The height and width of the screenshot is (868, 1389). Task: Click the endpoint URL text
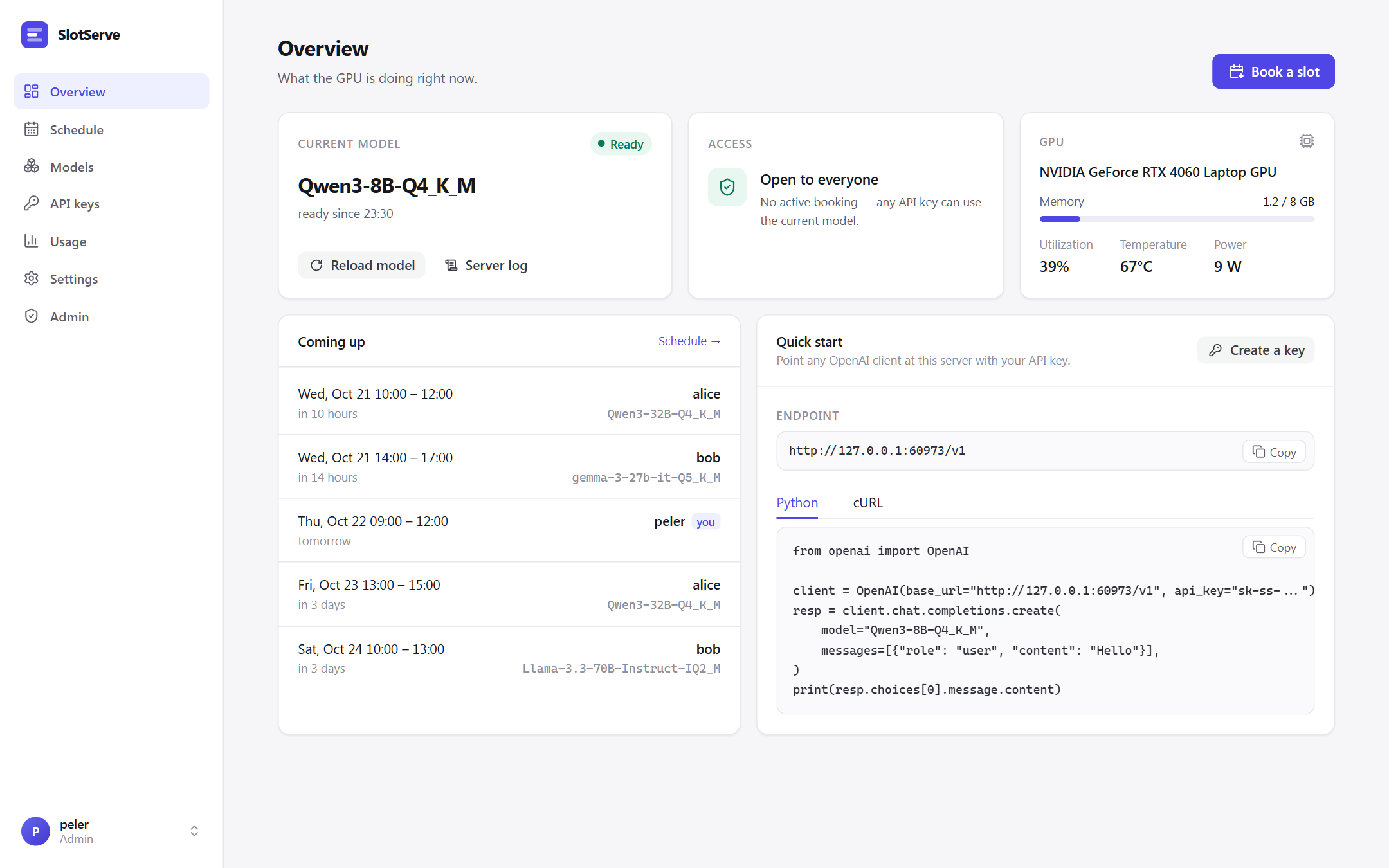coord(877,451)
